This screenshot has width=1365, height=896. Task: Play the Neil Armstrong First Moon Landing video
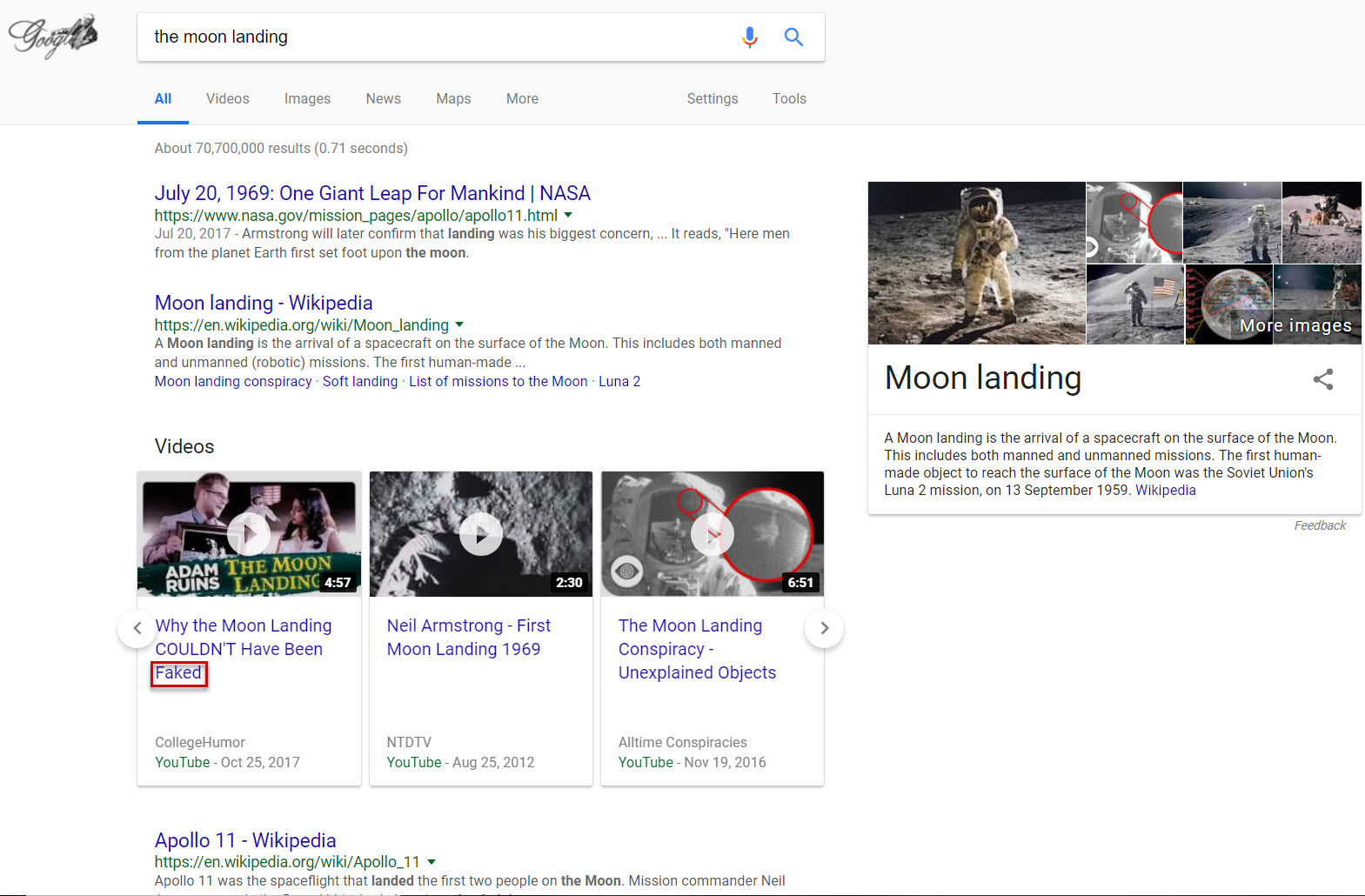coord(480,534)
